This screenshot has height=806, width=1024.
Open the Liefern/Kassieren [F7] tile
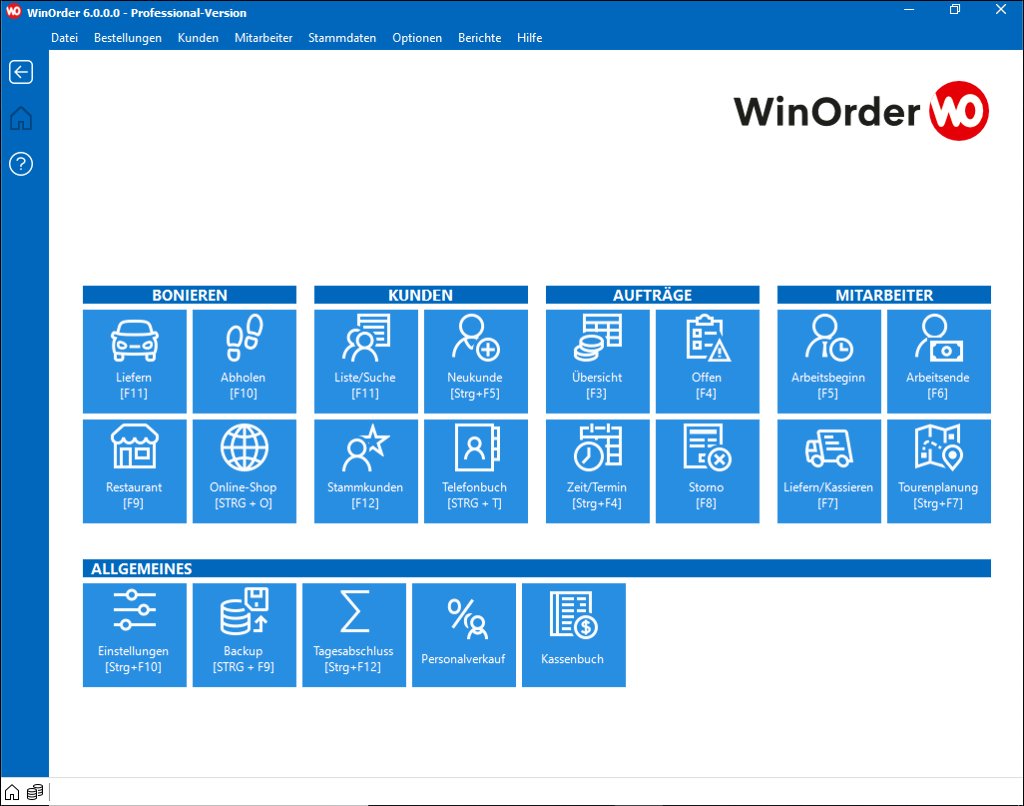click(829, 471)
